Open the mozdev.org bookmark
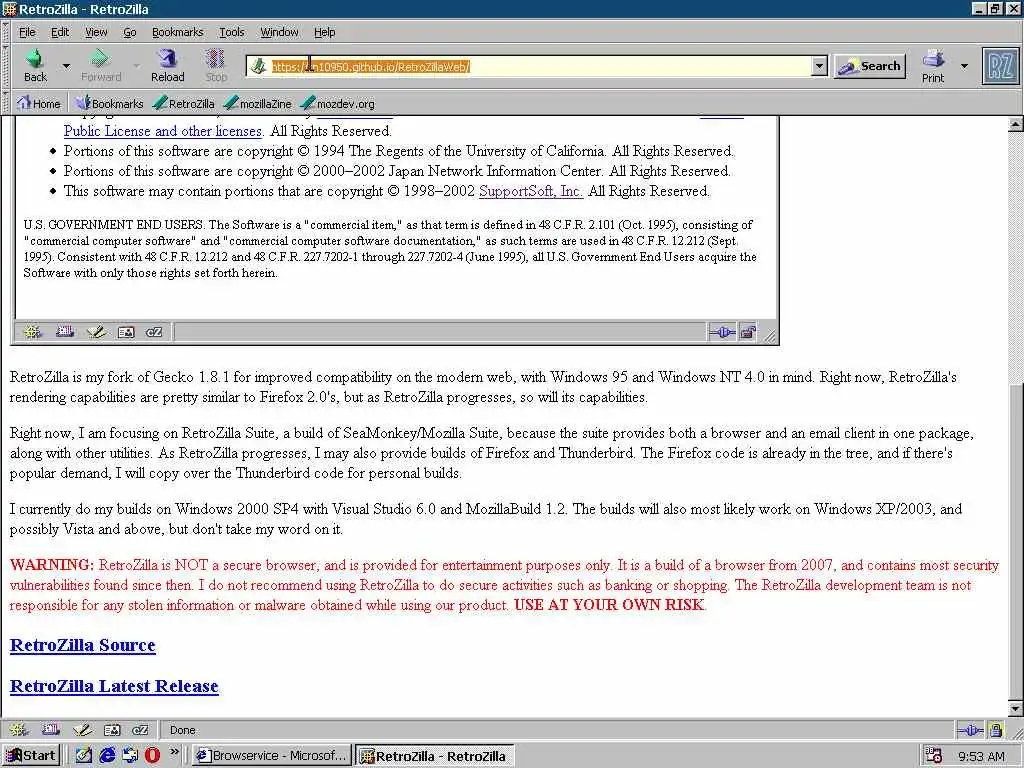The image size is (1024, 768). point(338,103)
